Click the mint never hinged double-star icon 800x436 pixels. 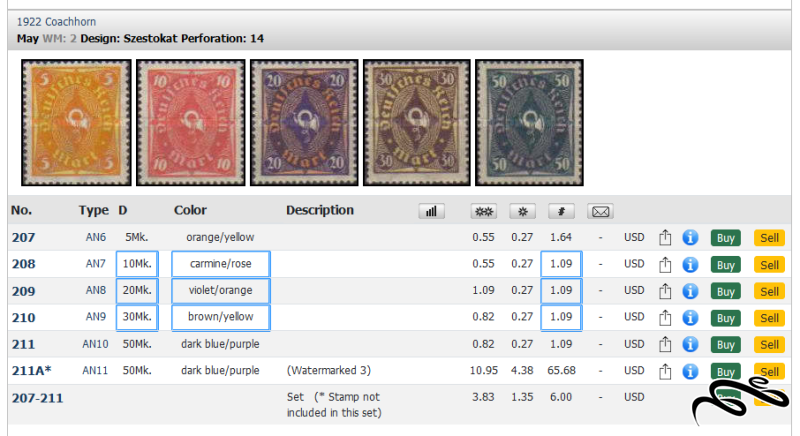click(x=484, y=211)
